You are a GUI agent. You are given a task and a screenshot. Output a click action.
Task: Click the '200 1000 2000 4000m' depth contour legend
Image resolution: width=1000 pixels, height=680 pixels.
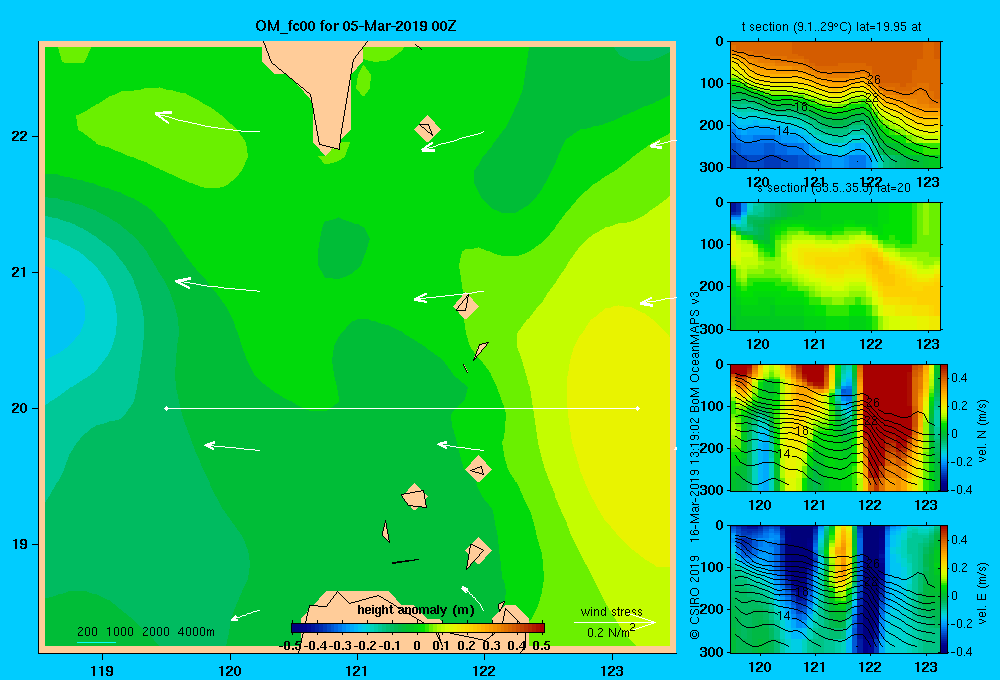pos(145,632)
